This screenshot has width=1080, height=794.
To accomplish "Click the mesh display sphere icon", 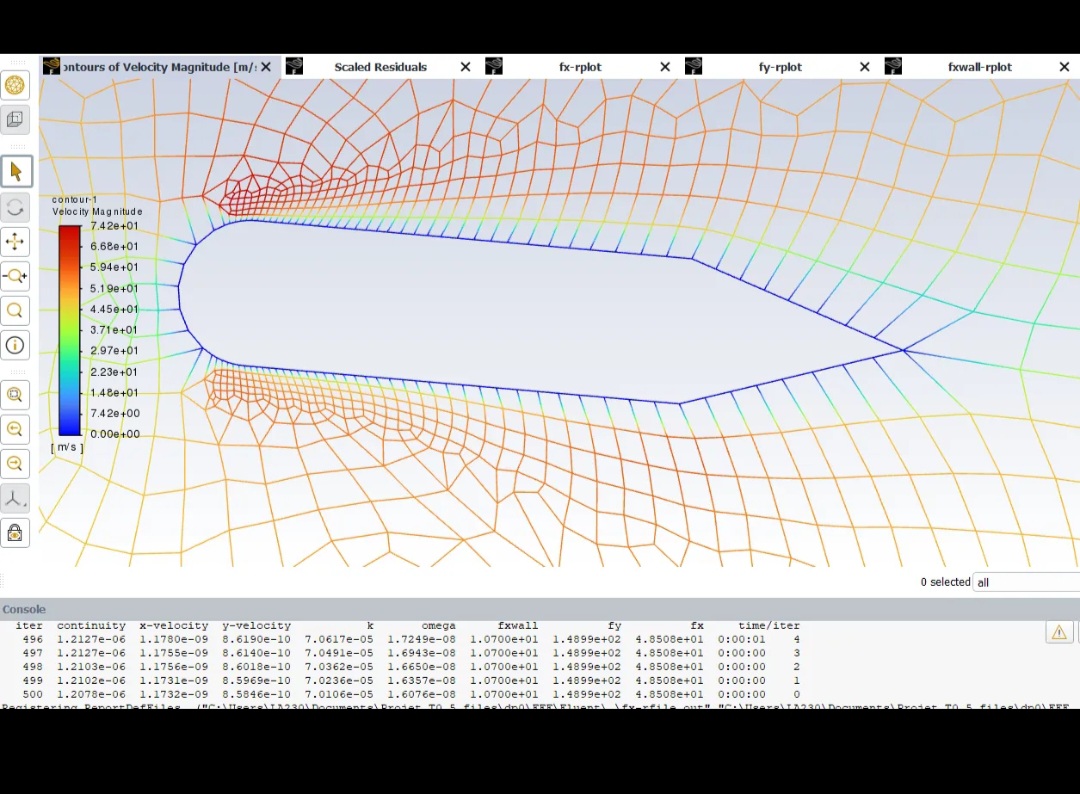I will pyautogui.click(x=15, y=86).
